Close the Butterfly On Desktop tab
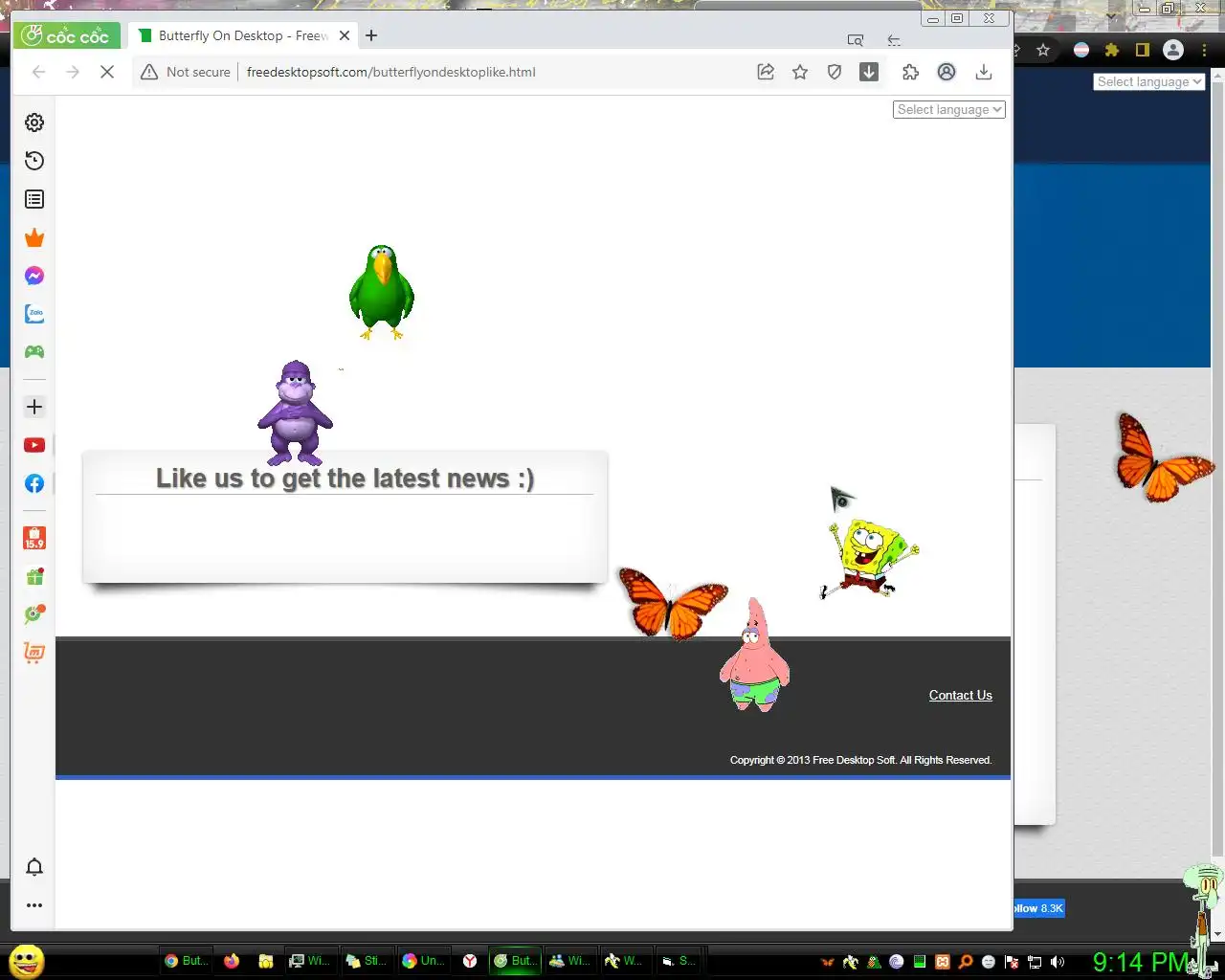The height and width of the screenshot is (980, 1225). [x=345, y=35]
